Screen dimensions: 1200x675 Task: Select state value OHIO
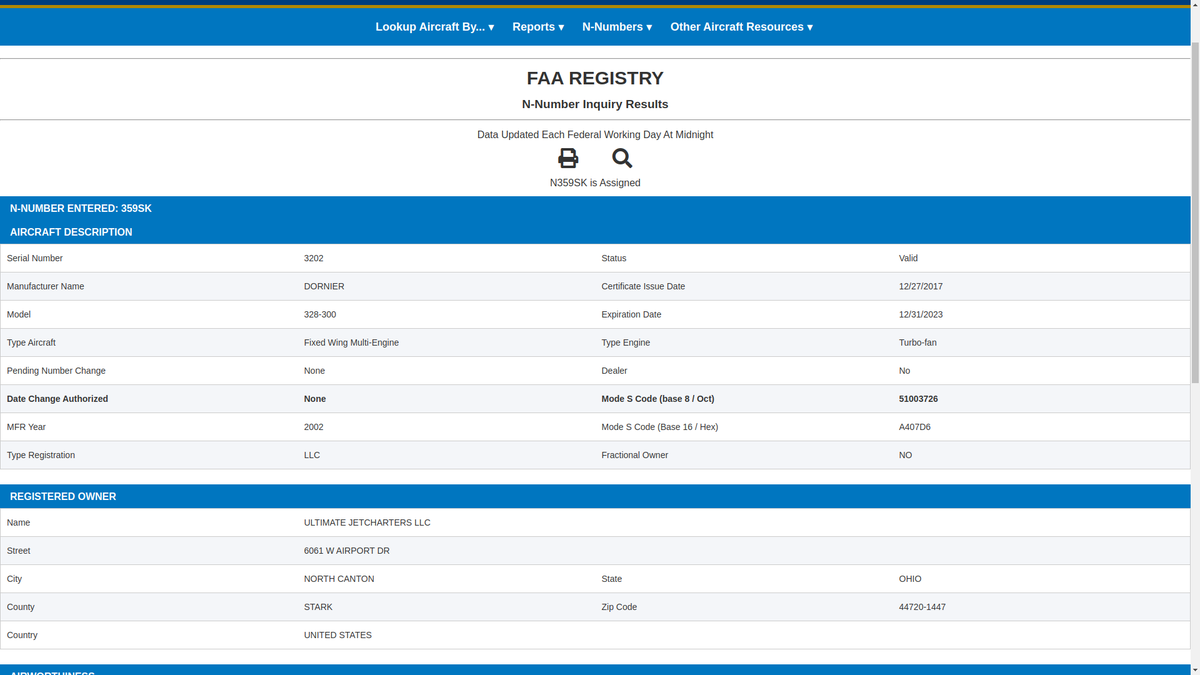(910, 579)
